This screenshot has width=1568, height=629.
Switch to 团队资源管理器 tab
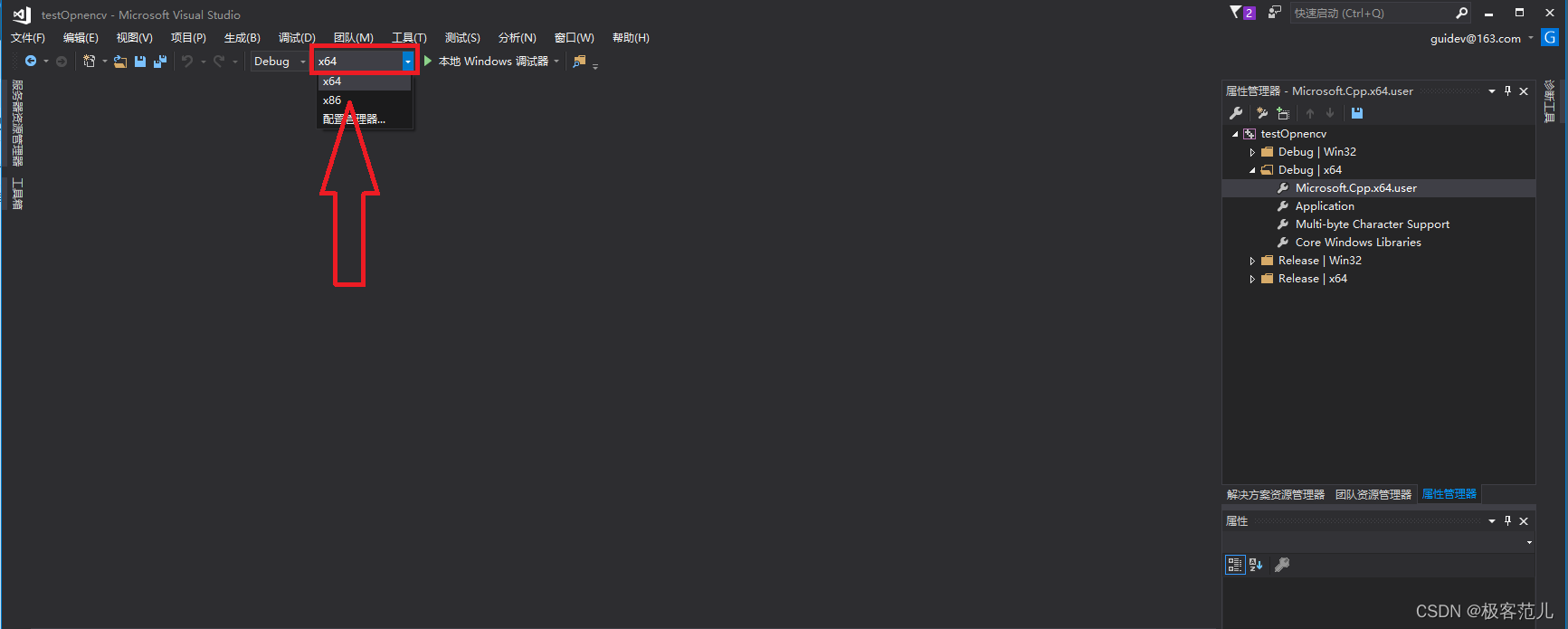1373,495
